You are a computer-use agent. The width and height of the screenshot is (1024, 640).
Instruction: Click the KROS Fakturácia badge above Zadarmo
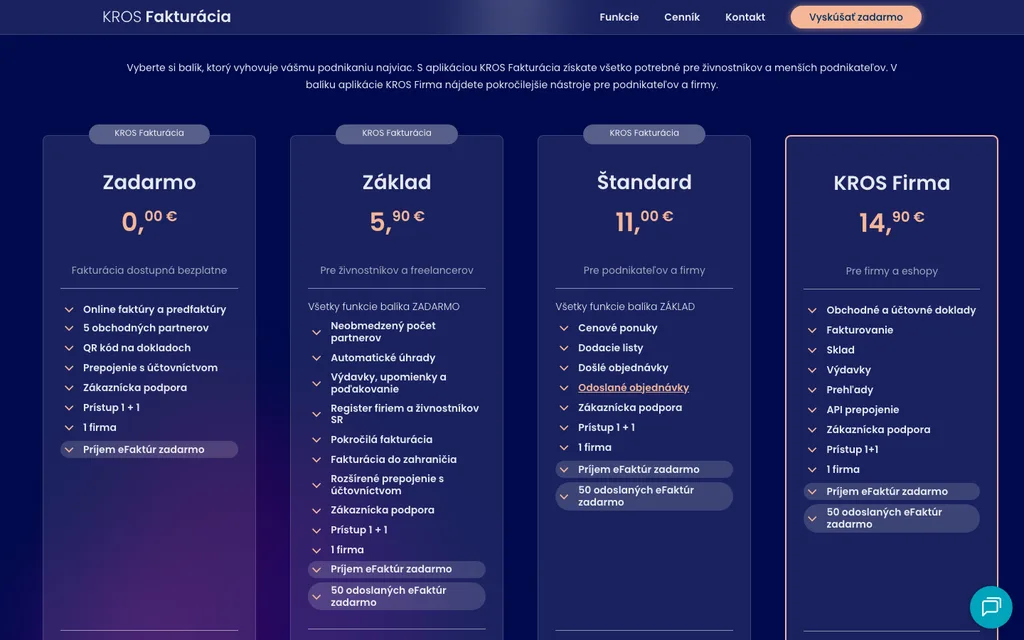(x=149, y=133)
